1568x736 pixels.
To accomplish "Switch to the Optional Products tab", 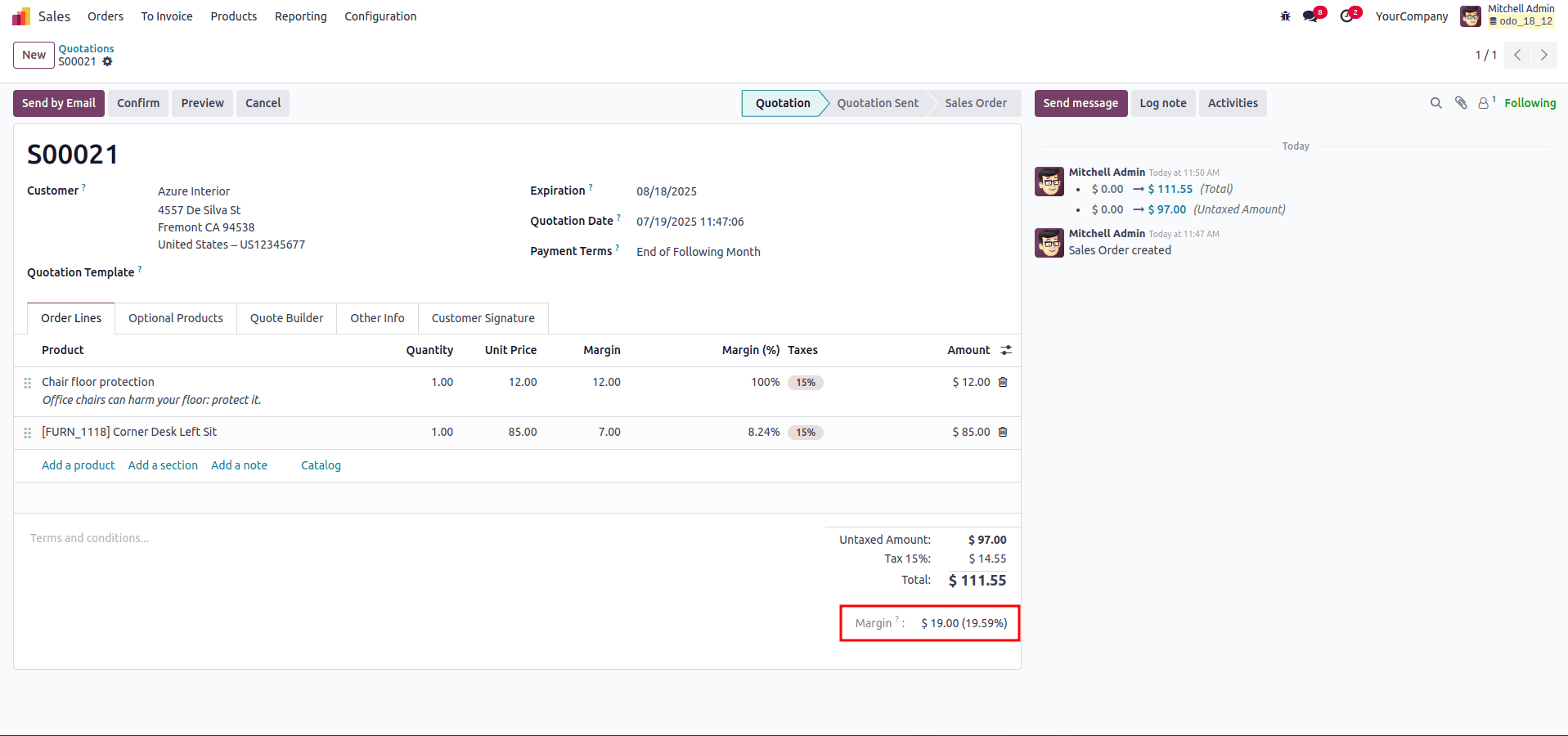I will (175, 318).
